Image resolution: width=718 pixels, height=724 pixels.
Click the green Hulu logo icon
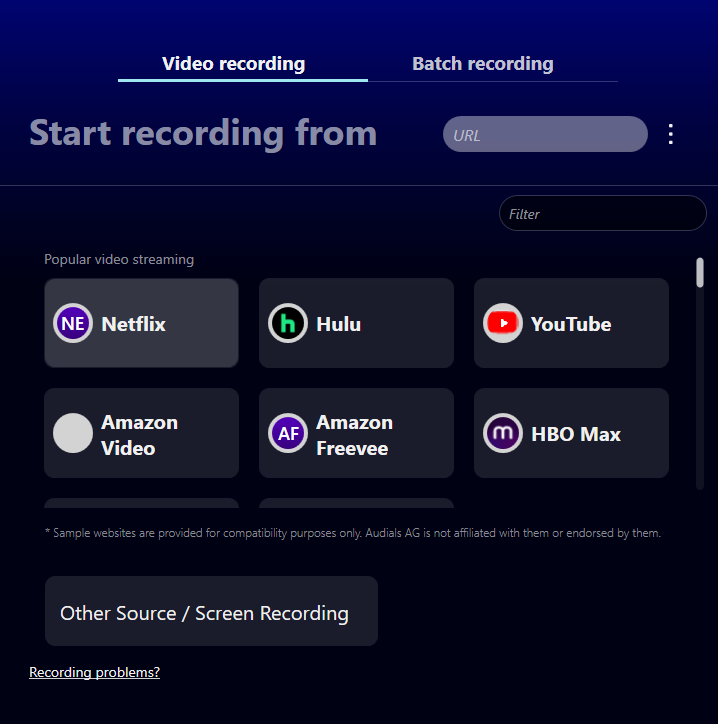[x=288, y=323]
